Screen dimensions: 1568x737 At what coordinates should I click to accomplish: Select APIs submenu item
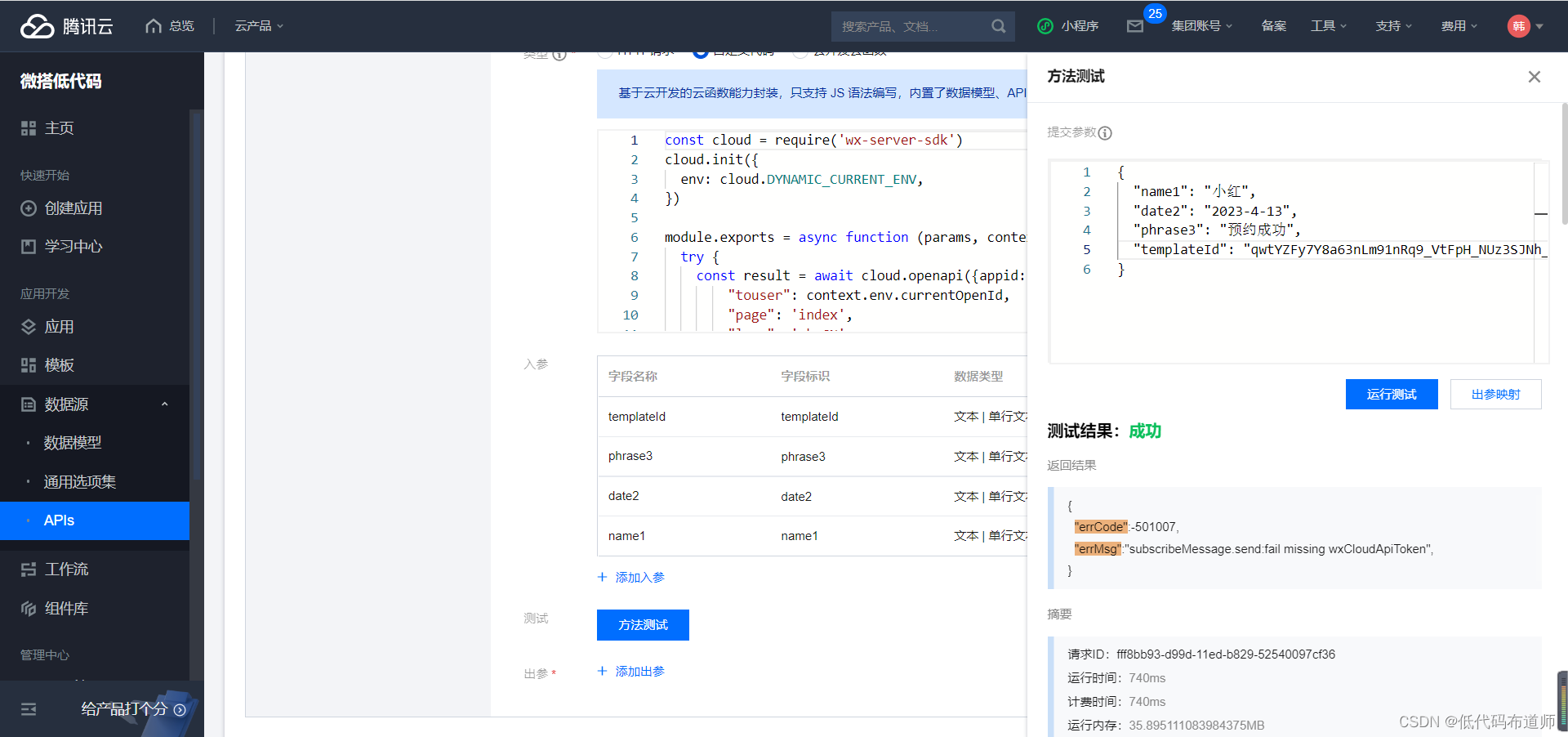(x=95, y=520)
